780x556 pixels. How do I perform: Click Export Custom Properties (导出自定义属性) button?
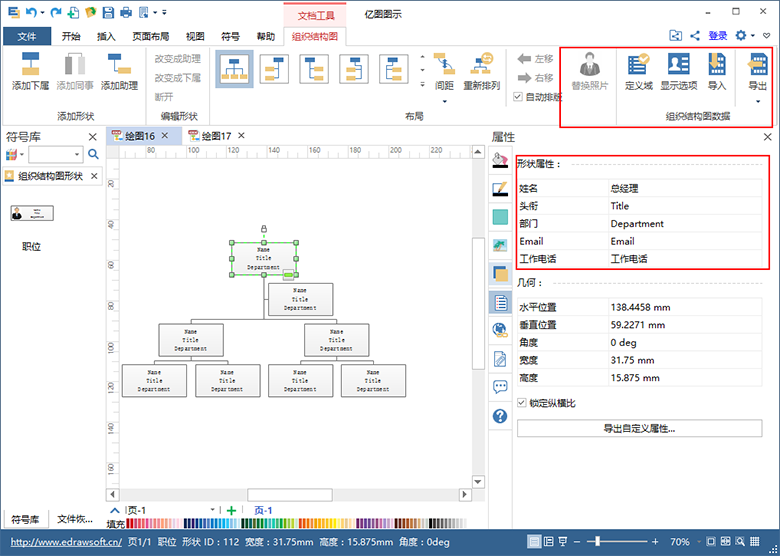point(639,428)
